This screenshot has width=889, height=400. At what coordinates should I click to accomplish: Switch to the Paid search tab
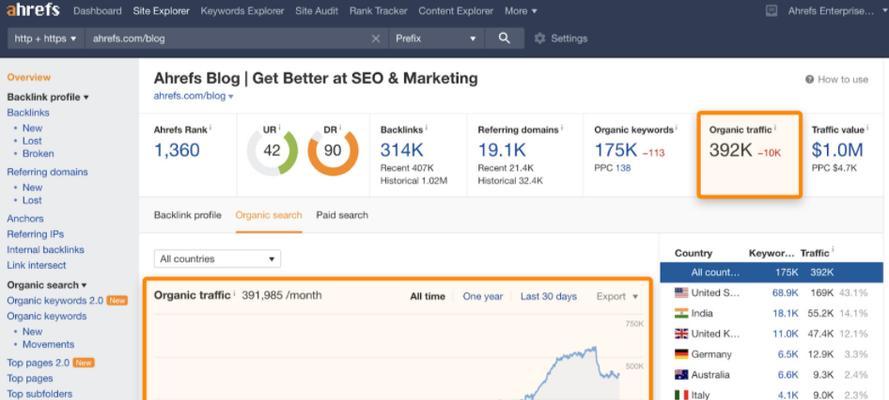pos(342,215)
